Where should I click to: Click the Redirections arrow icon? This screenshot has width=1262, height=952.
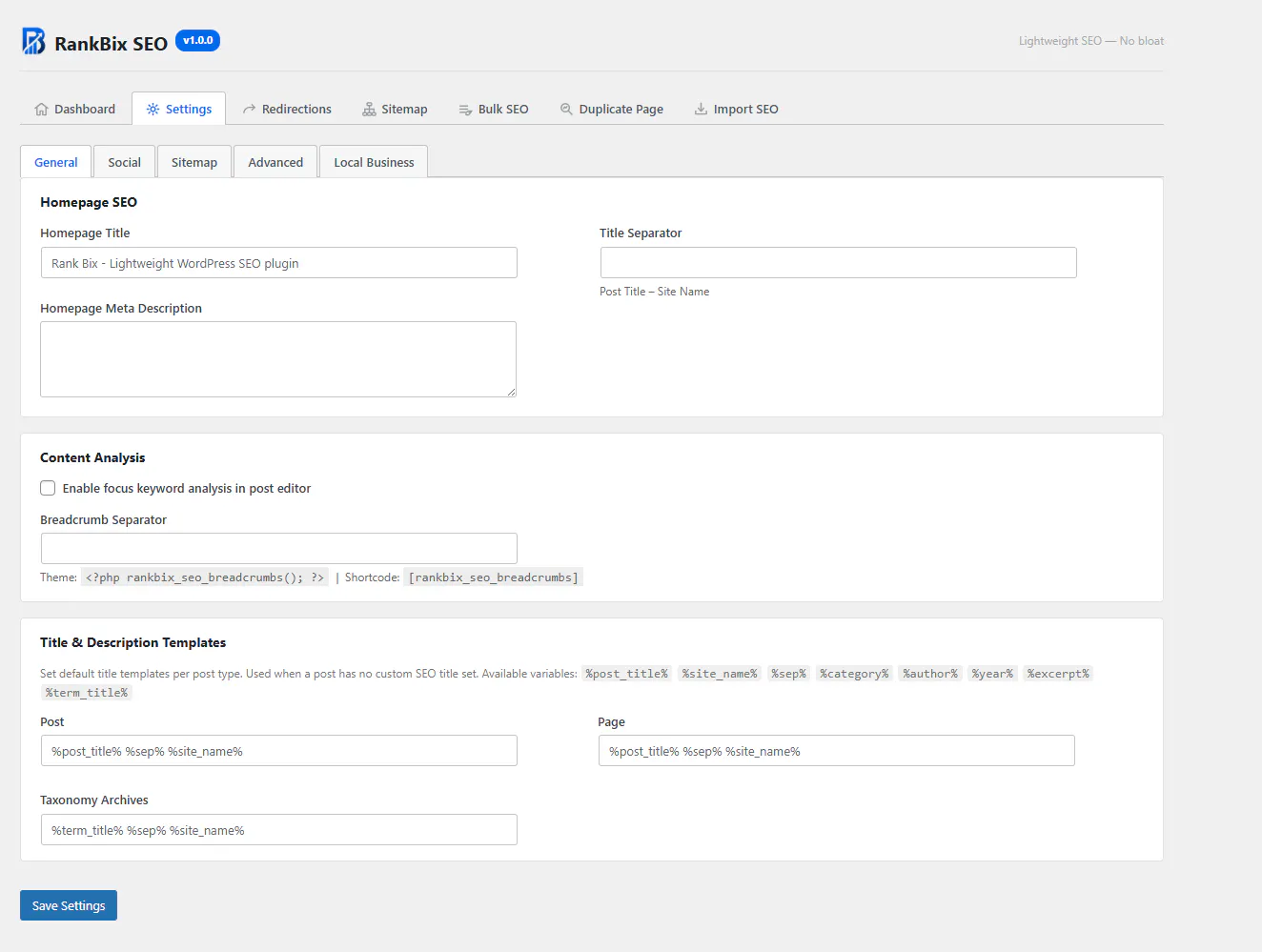tap(249, 110)
